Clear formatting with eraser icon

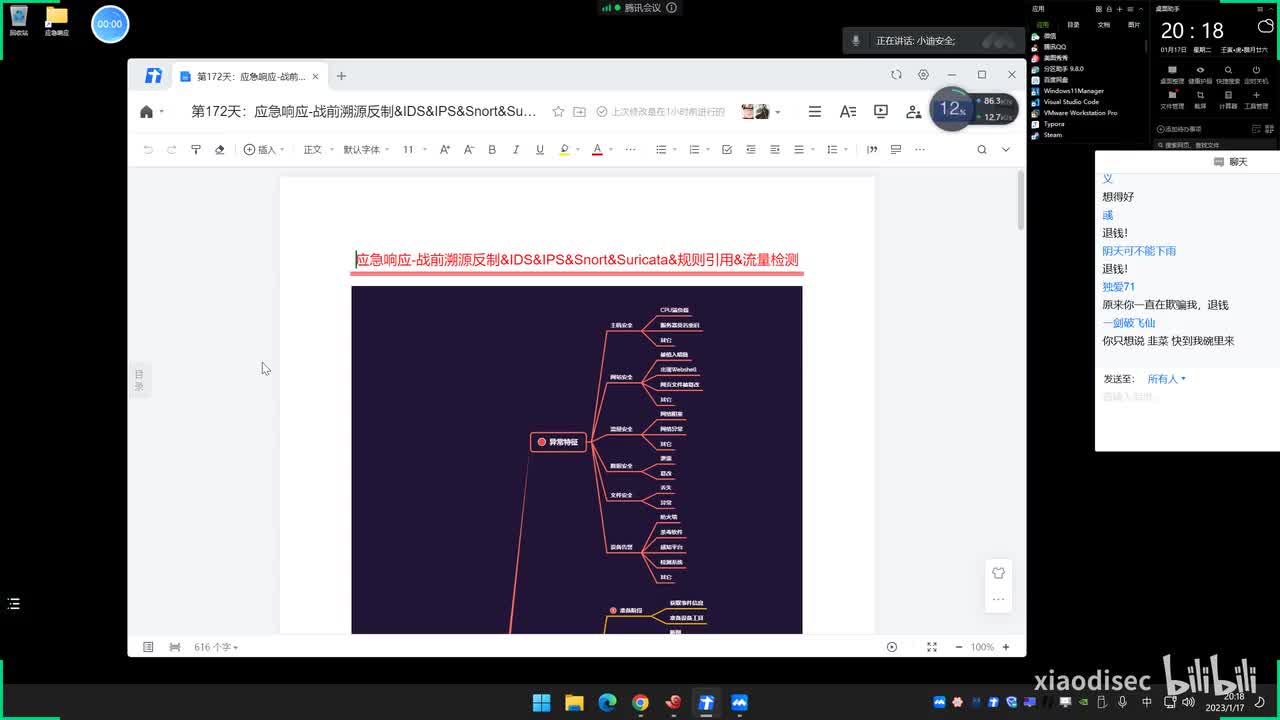coord(220,150)
